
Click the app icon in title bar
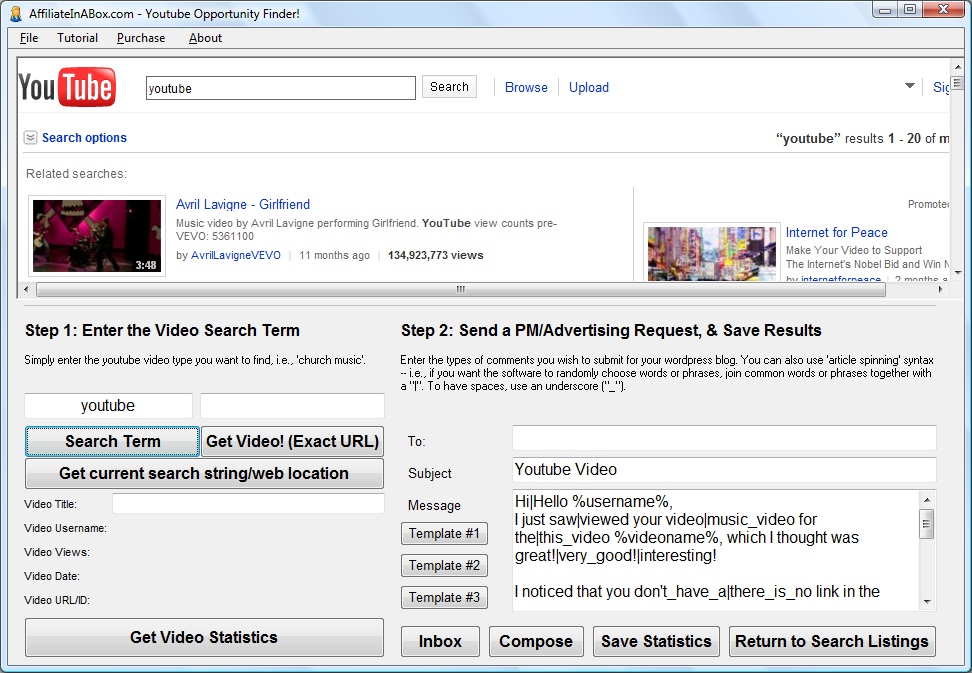coord(15,14)
